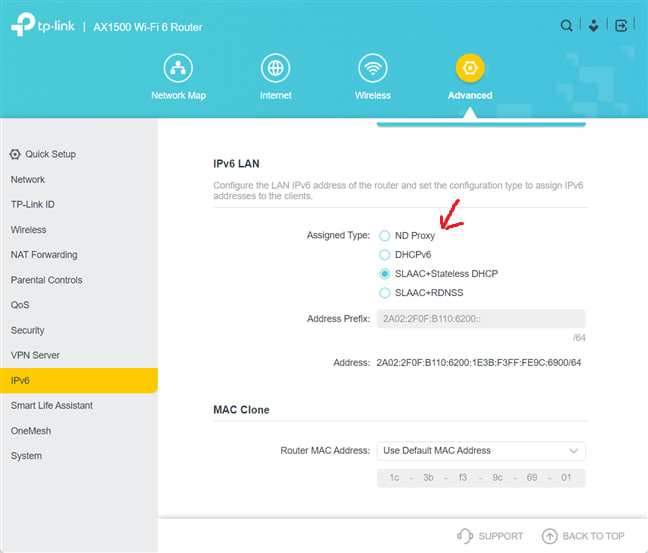Open the VPN Server menu item
This screenshot has width=648, height=553.
click(x=35, y=355)
